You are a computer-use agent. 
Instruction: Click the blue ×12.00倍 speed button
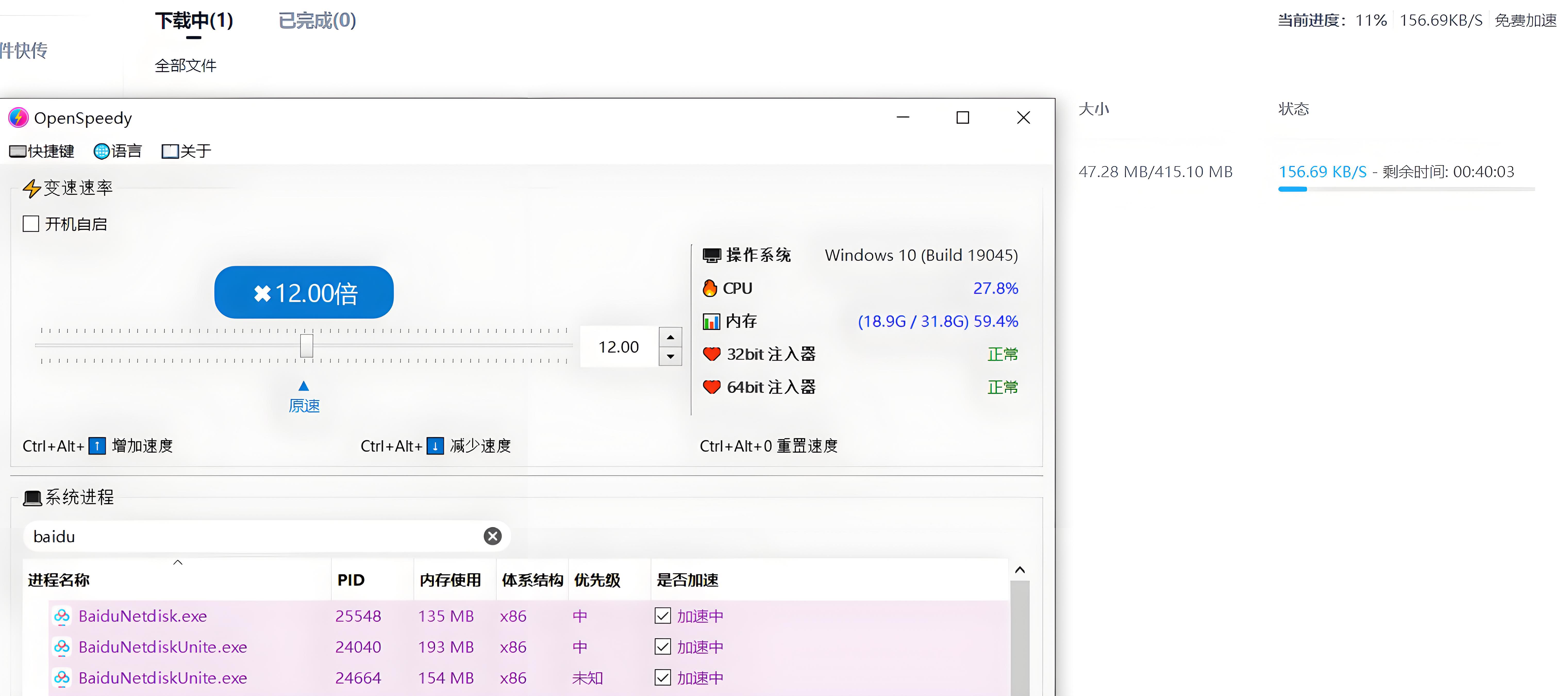pyautogui.click(x=304, y=292)
